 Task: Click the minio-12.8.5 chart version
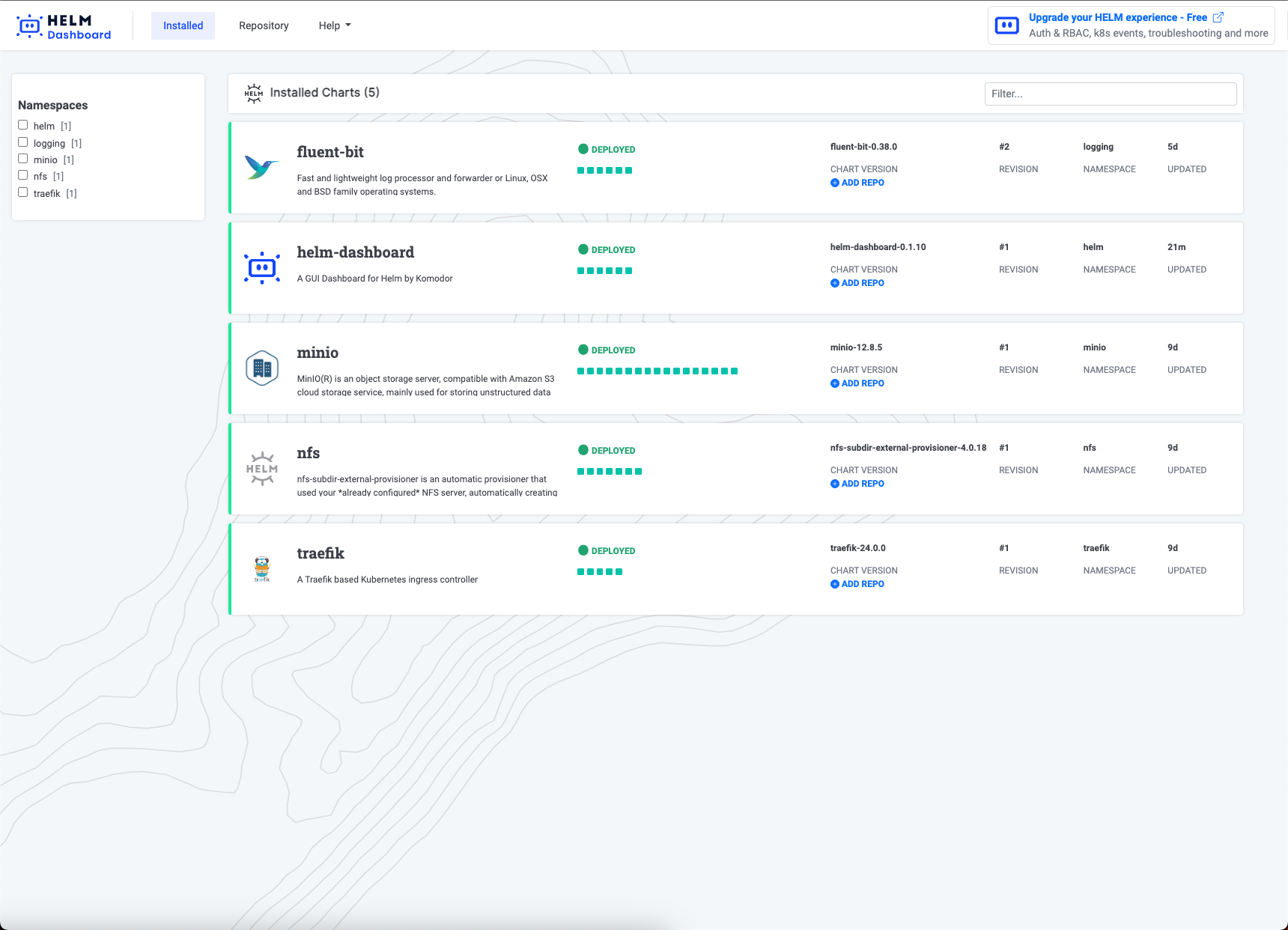856,347
